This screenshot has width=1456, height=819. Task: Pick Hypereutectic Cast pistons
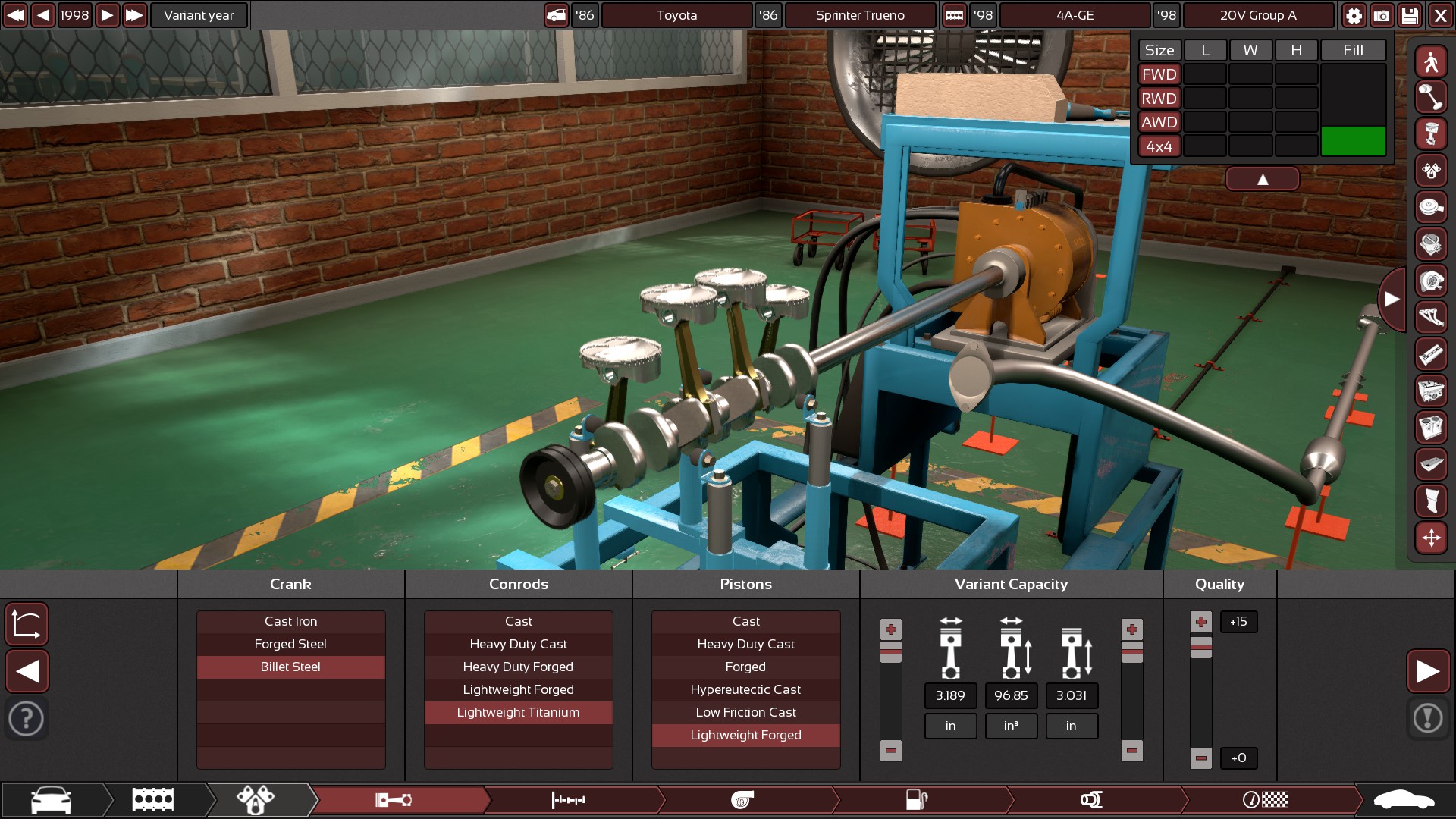(x=745, y=689)
